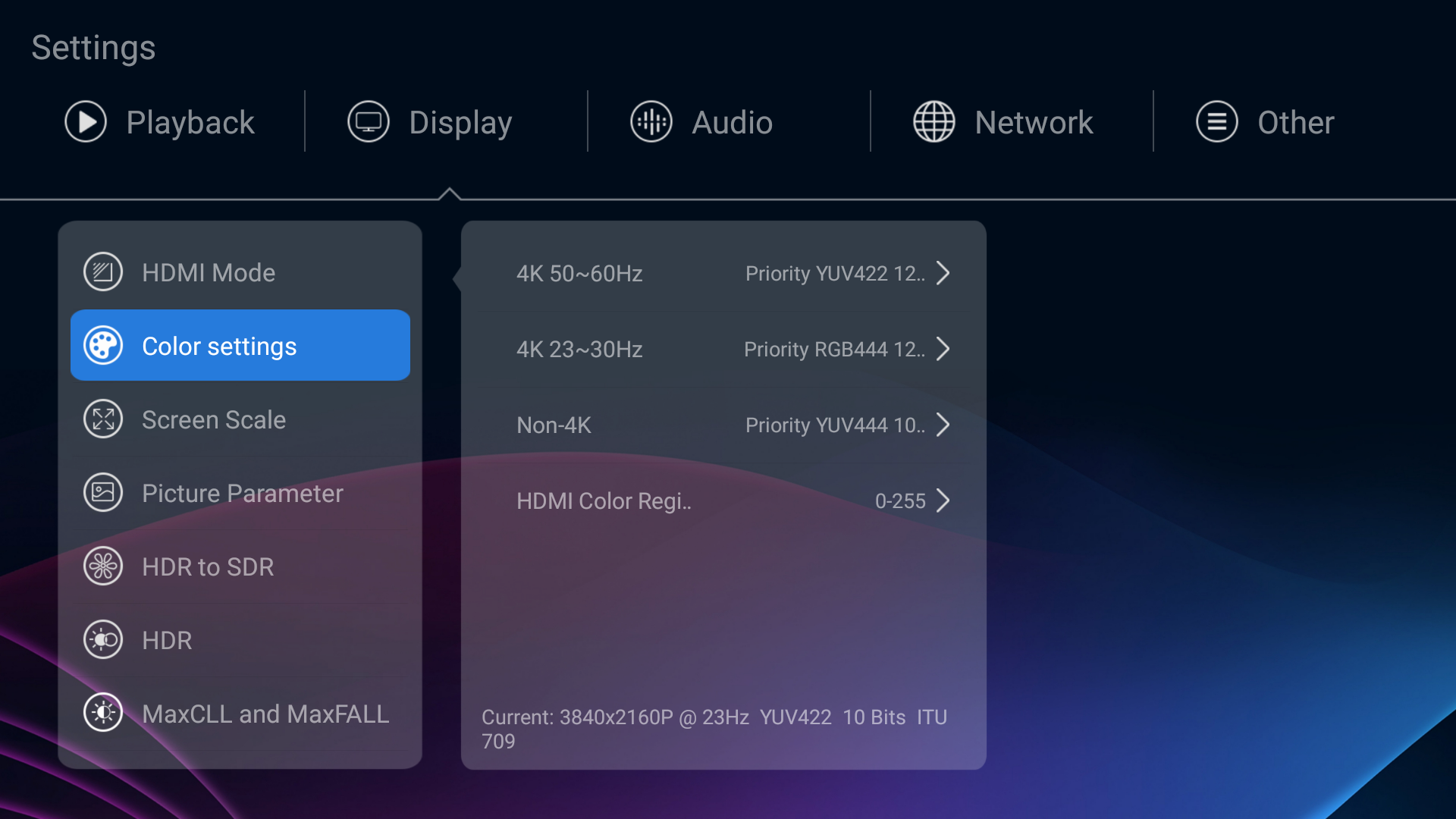Expand the Non-4K priority chevron
This screenshot has height=819, width=1456.
point(943,425)
